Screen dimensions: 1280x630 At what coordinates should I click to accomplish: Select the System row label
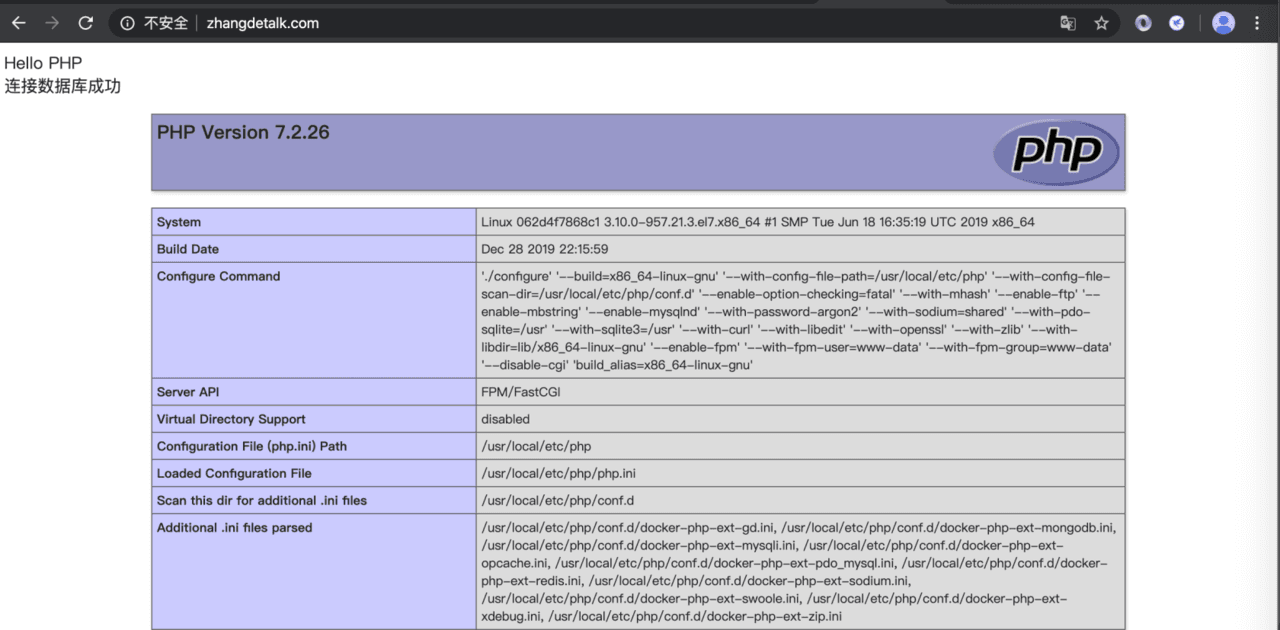179,222
